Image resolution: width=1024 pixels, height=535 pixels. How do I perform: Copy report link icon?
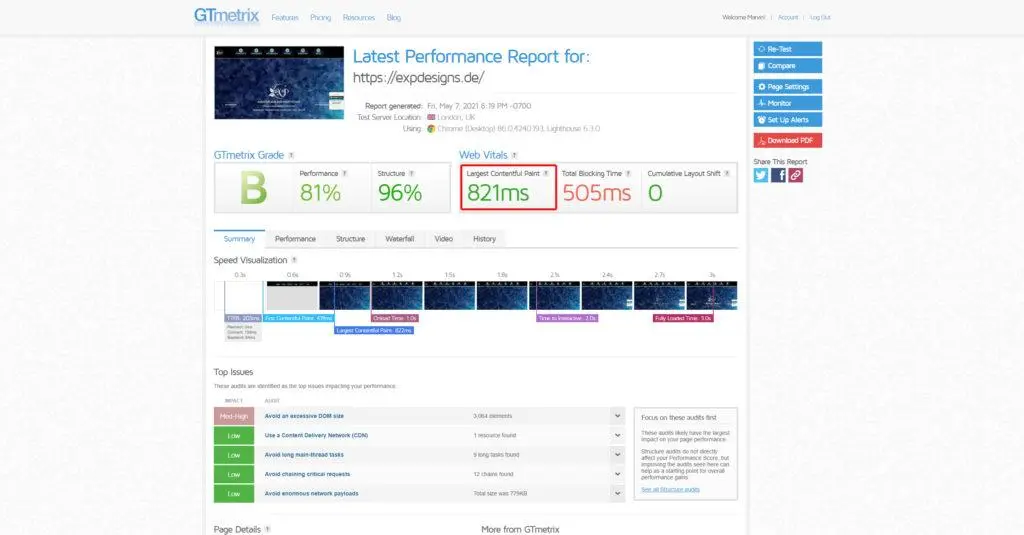tap(795, 175)
